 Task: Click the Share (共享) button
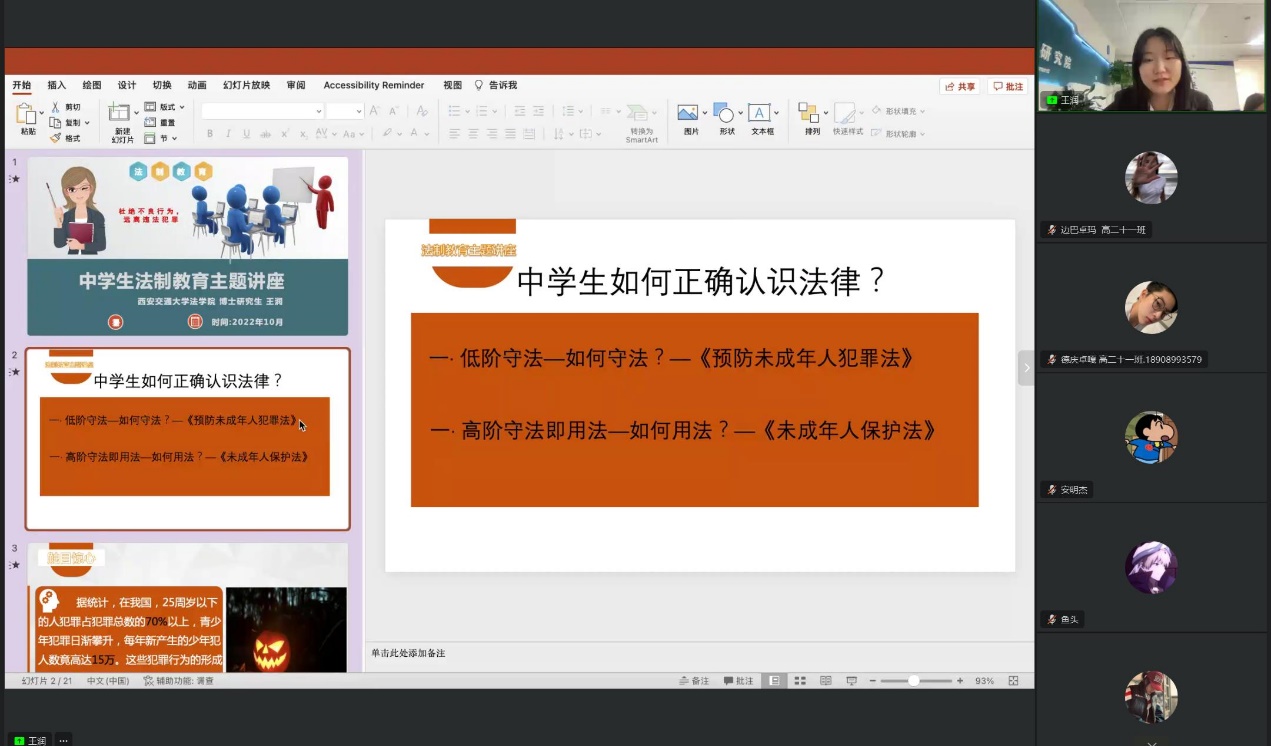[x=959, y=87]
